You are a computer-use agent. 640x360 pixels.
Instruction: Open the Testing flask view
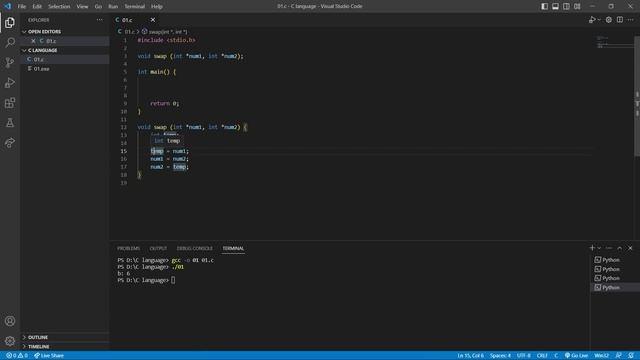pyautogui.click(x=10, y=122)
